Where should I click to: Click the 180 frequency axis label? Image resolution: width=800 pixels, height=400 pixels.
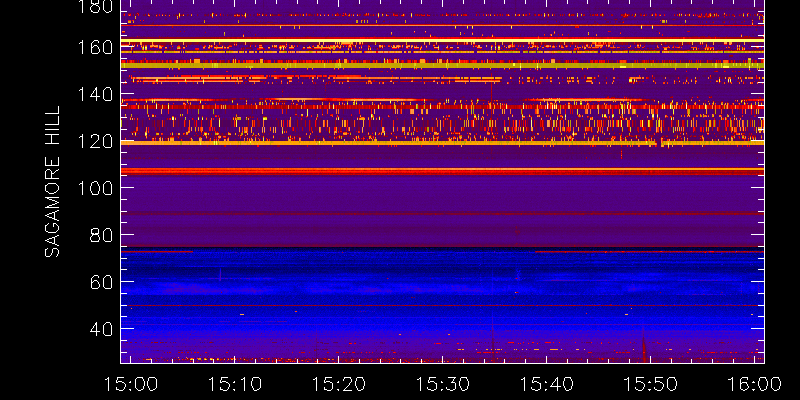click(x=95, y=7)
